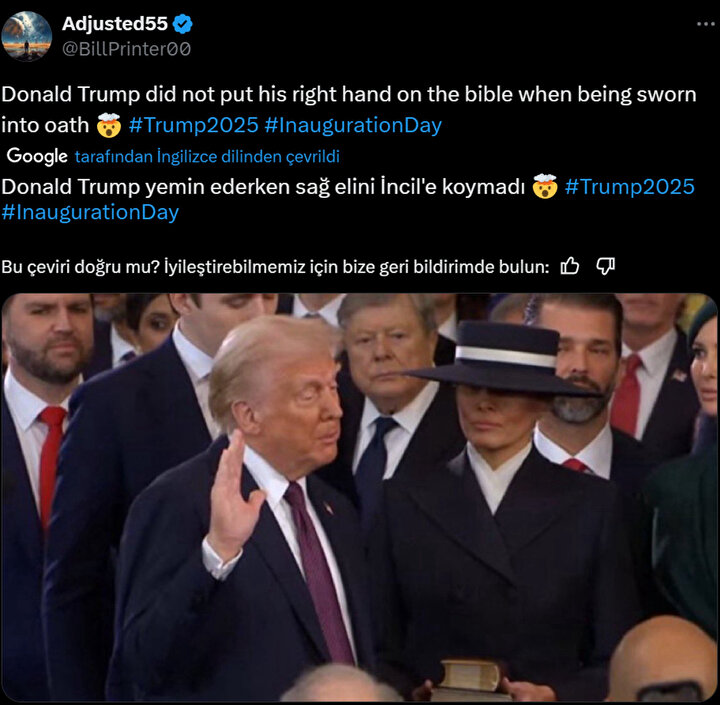Dislike the translation with thumbs down
Screen dimensions: 720x705
[605, 266]
